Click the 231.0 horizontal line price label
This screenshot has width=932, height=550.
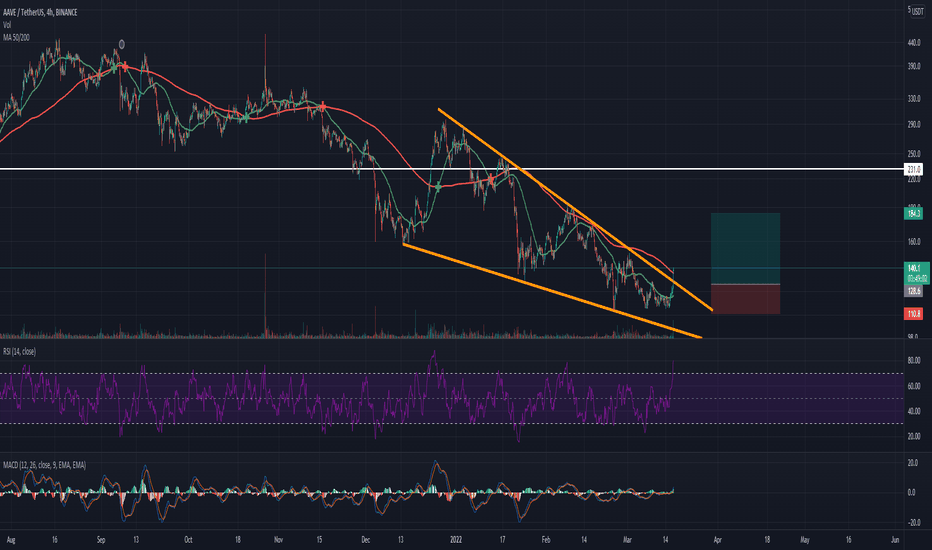pos(913,169)
